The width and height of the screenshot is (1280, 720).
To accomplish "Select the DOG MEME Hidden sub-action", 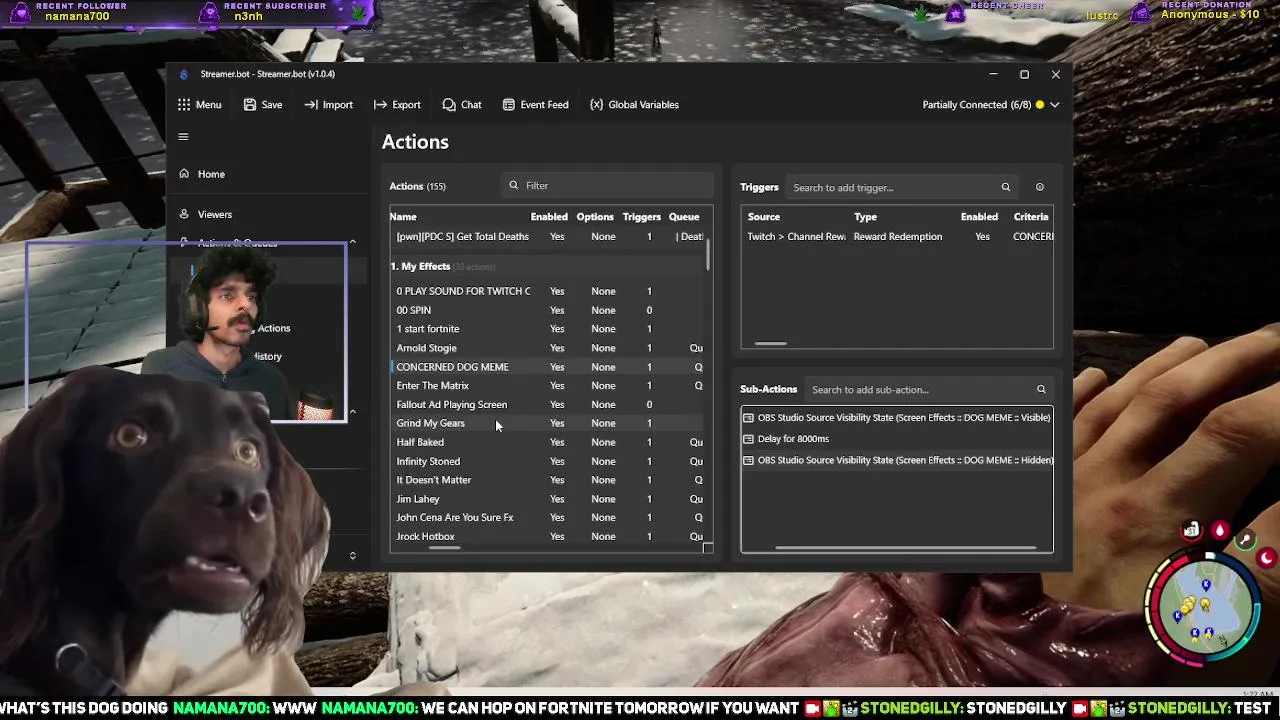I will pos(897,460).
